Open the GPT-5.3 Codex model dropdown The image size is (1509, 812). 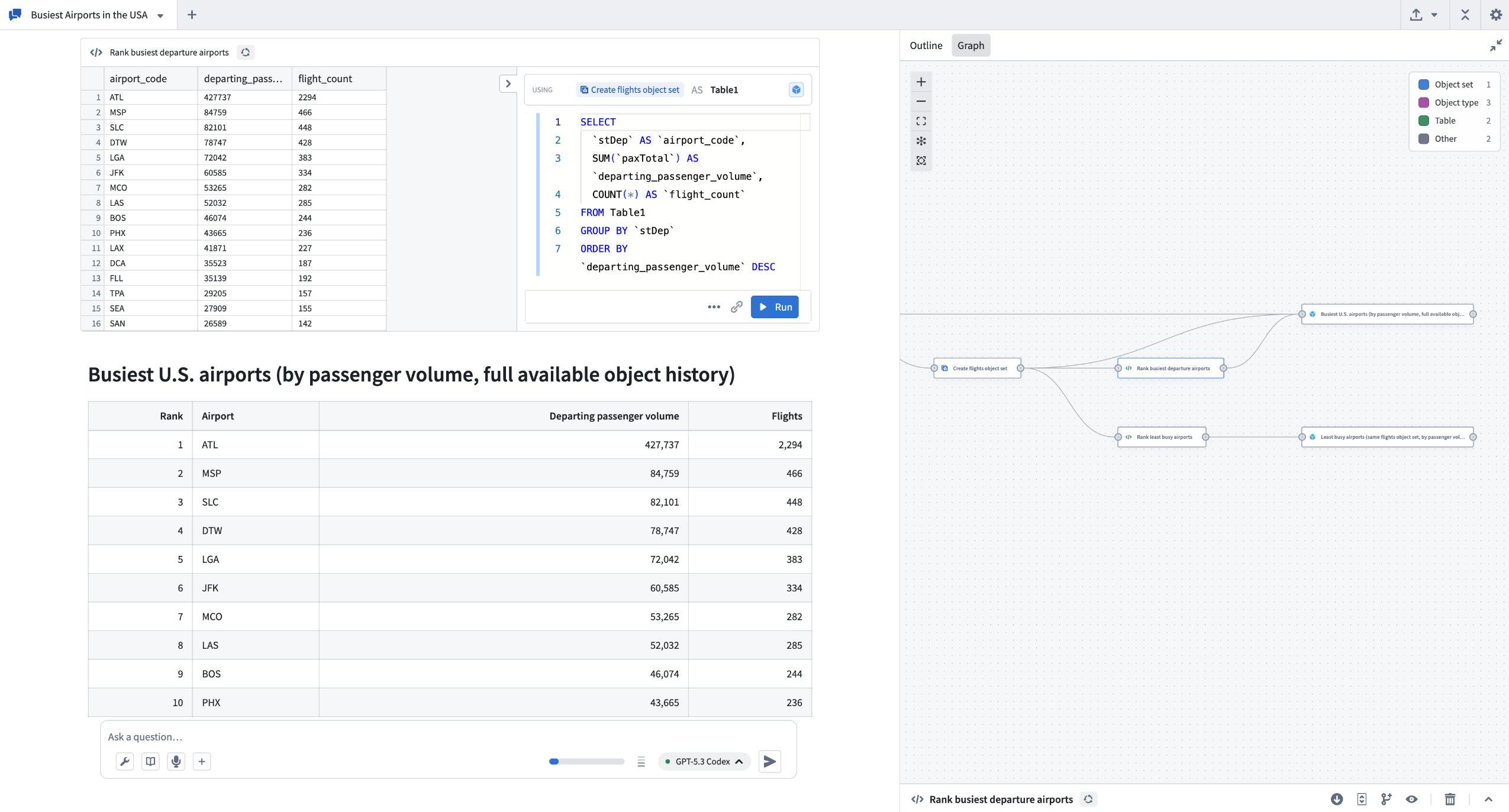tap(704, 761)
